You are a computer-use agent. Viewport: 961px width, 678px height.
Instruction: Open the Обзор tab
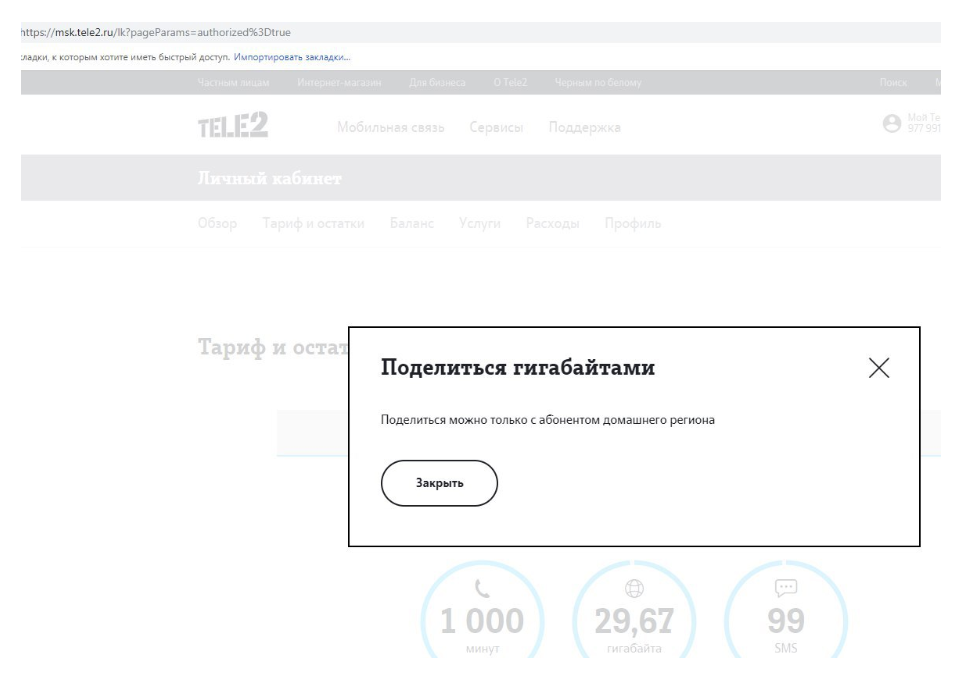[217, 223]
